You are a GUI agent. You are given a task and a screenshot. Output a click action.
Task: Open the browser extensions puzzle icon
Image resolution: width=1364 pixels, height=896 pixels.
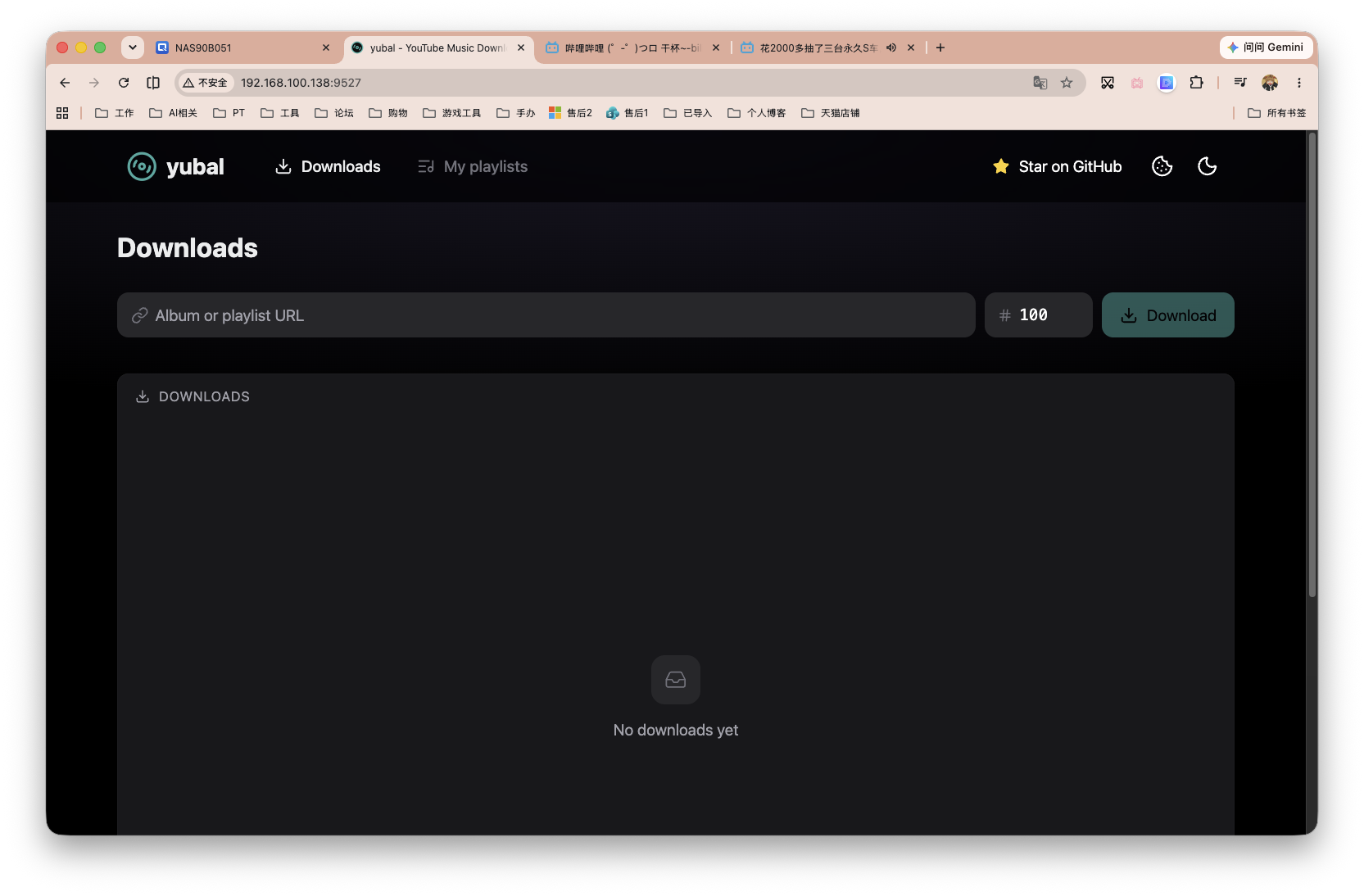click(1196, 83)
